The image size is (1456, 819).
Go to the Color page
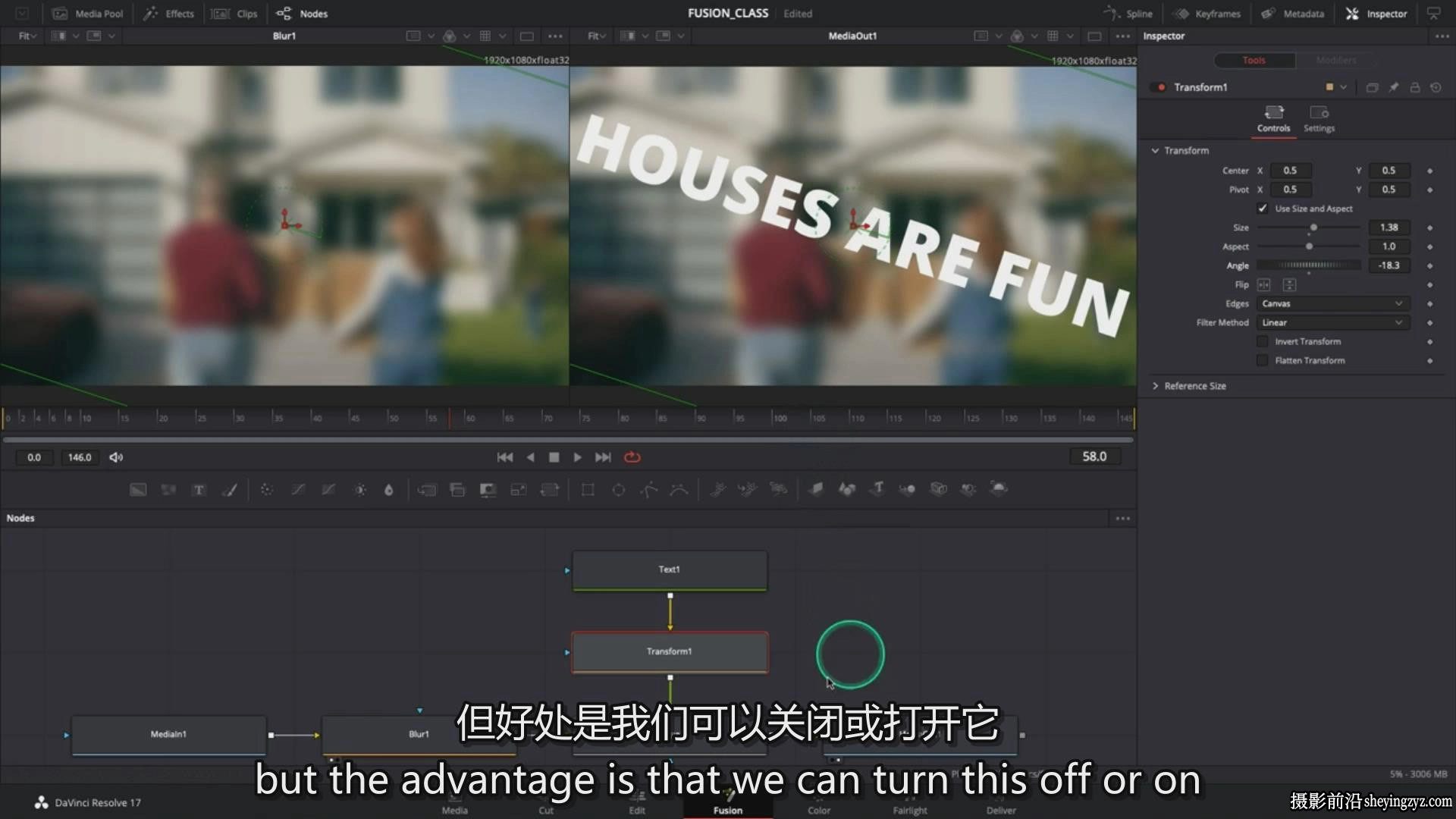point(819,804)
